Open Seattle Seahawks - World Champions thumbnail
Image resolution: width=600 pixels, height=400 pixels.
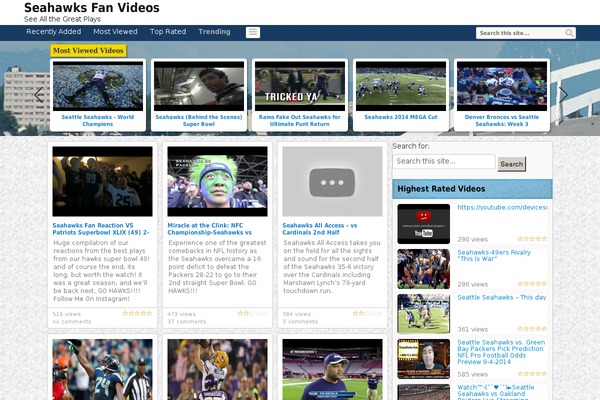pos(98,87)
